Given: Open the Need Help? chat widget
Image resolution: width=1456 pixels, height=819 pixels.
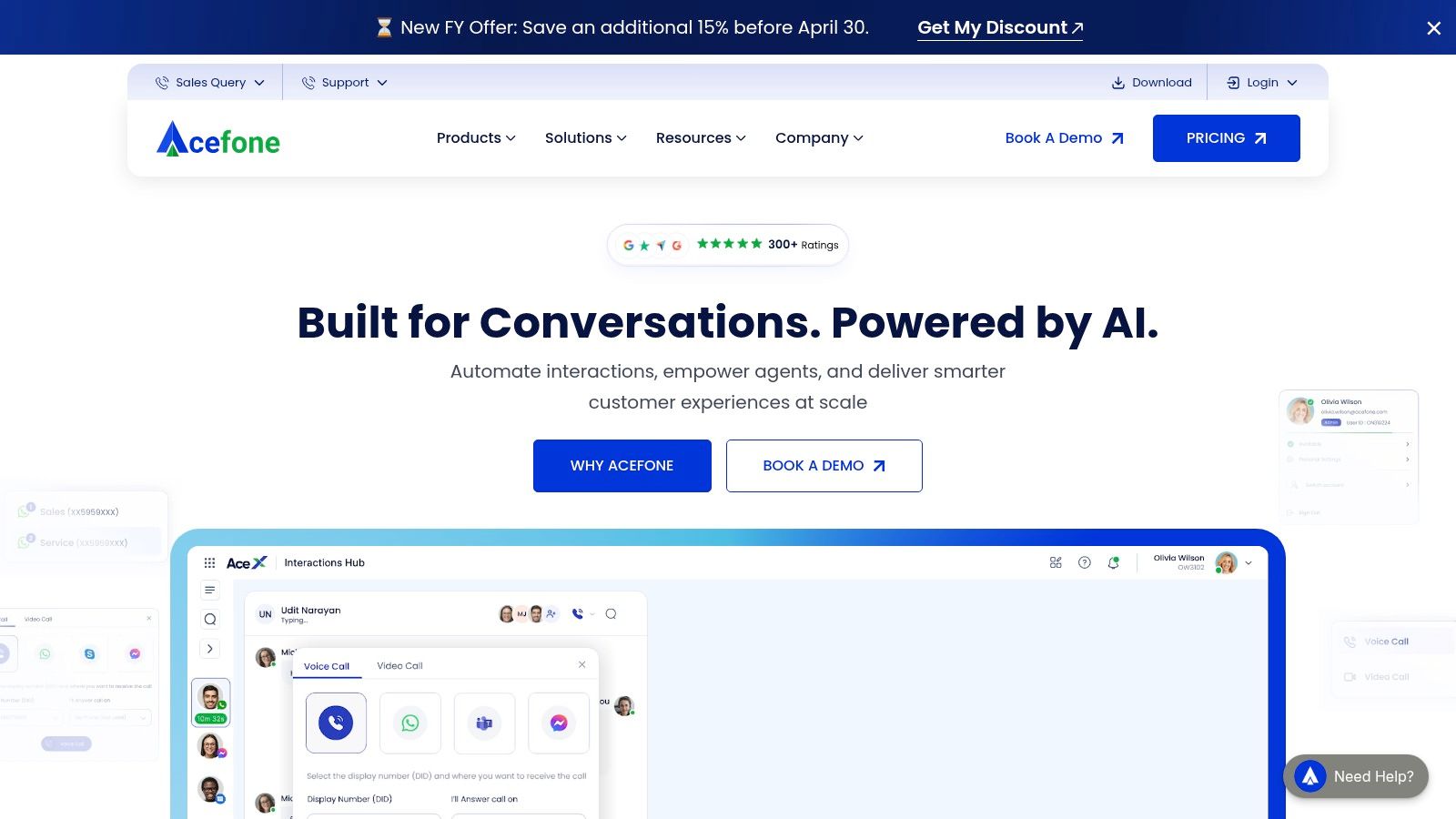Looking at the screenshot, I should 1356,776.
